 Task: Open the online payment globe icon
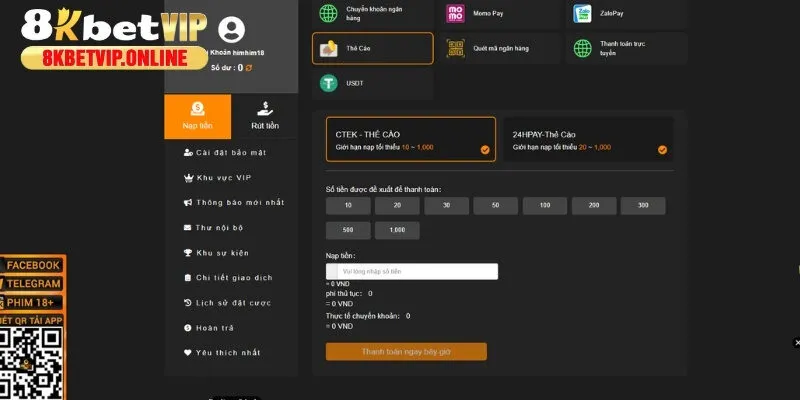coord(583,48)
